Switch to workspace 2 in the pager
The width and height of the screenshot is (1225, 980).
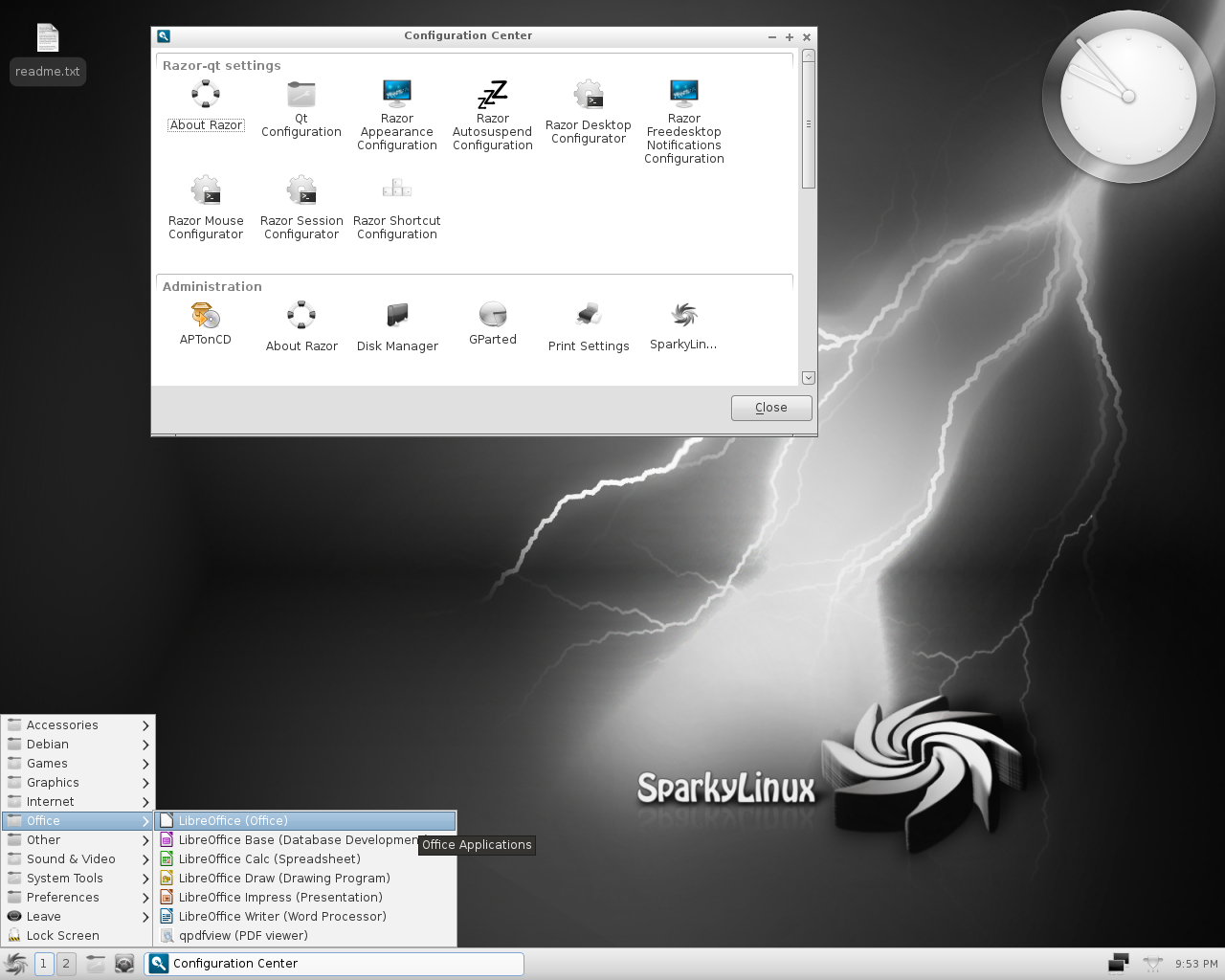pyautogui.click(x=66, y=964)
